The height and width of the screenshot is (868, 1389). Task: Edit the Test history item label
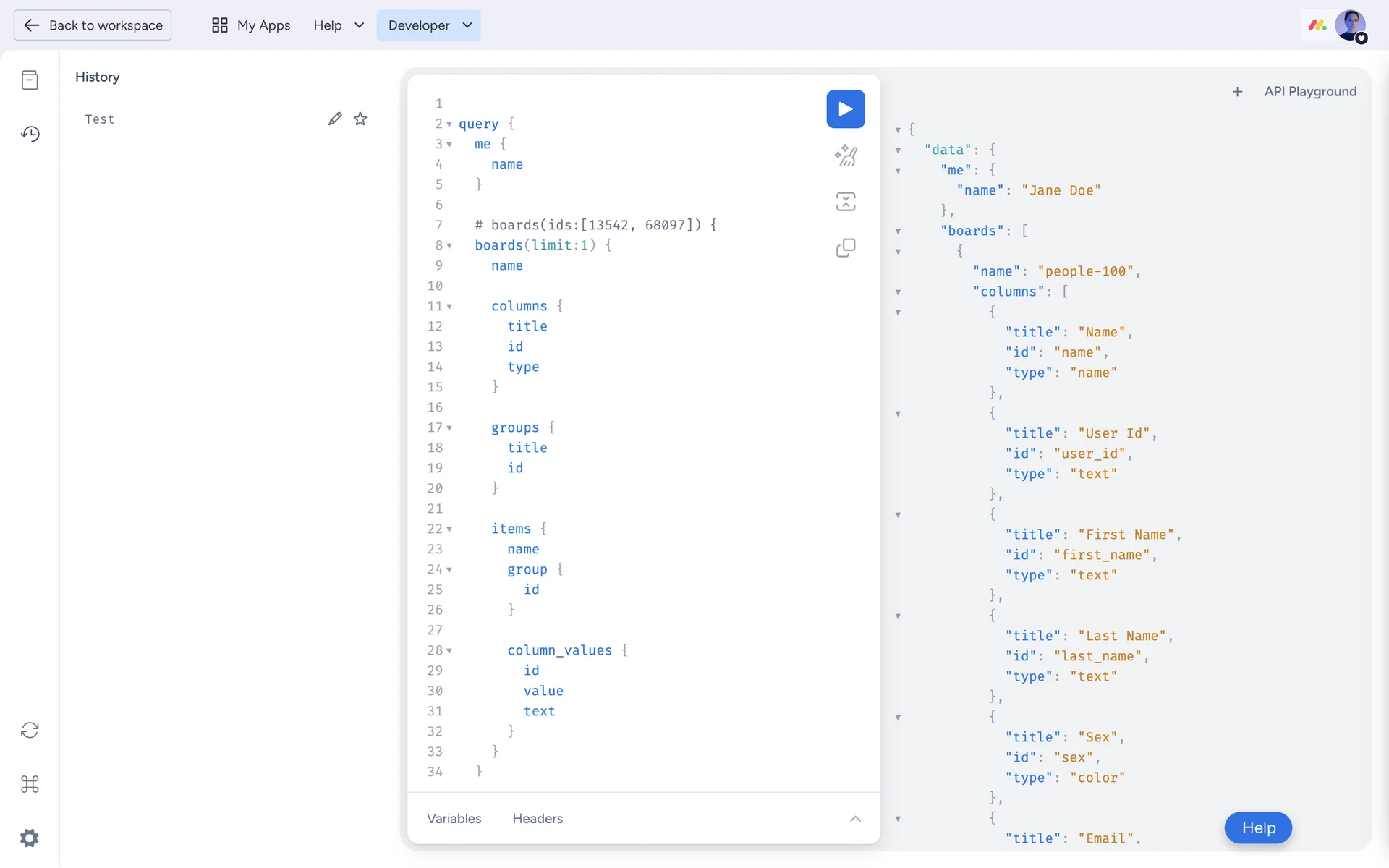pos(334,119)
